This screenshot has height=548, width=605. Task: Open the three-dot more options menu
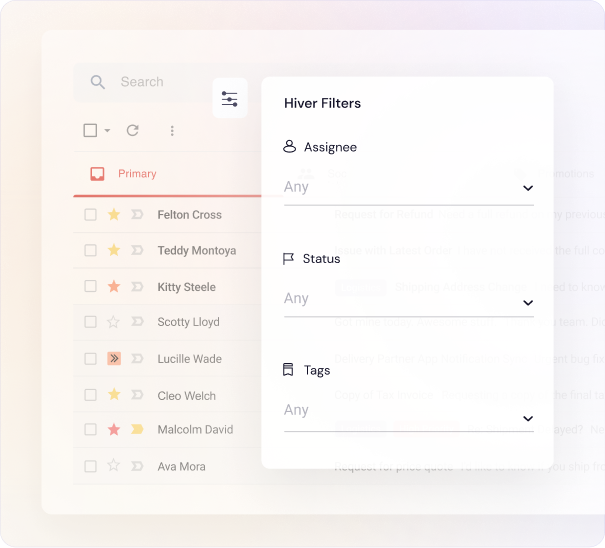coord(172,131)
